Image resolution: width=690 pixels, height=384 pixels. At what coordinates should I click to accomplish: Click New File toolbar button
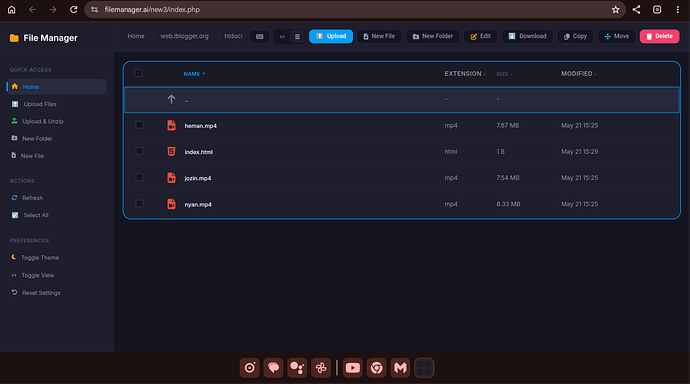click(x=379, y=36)
